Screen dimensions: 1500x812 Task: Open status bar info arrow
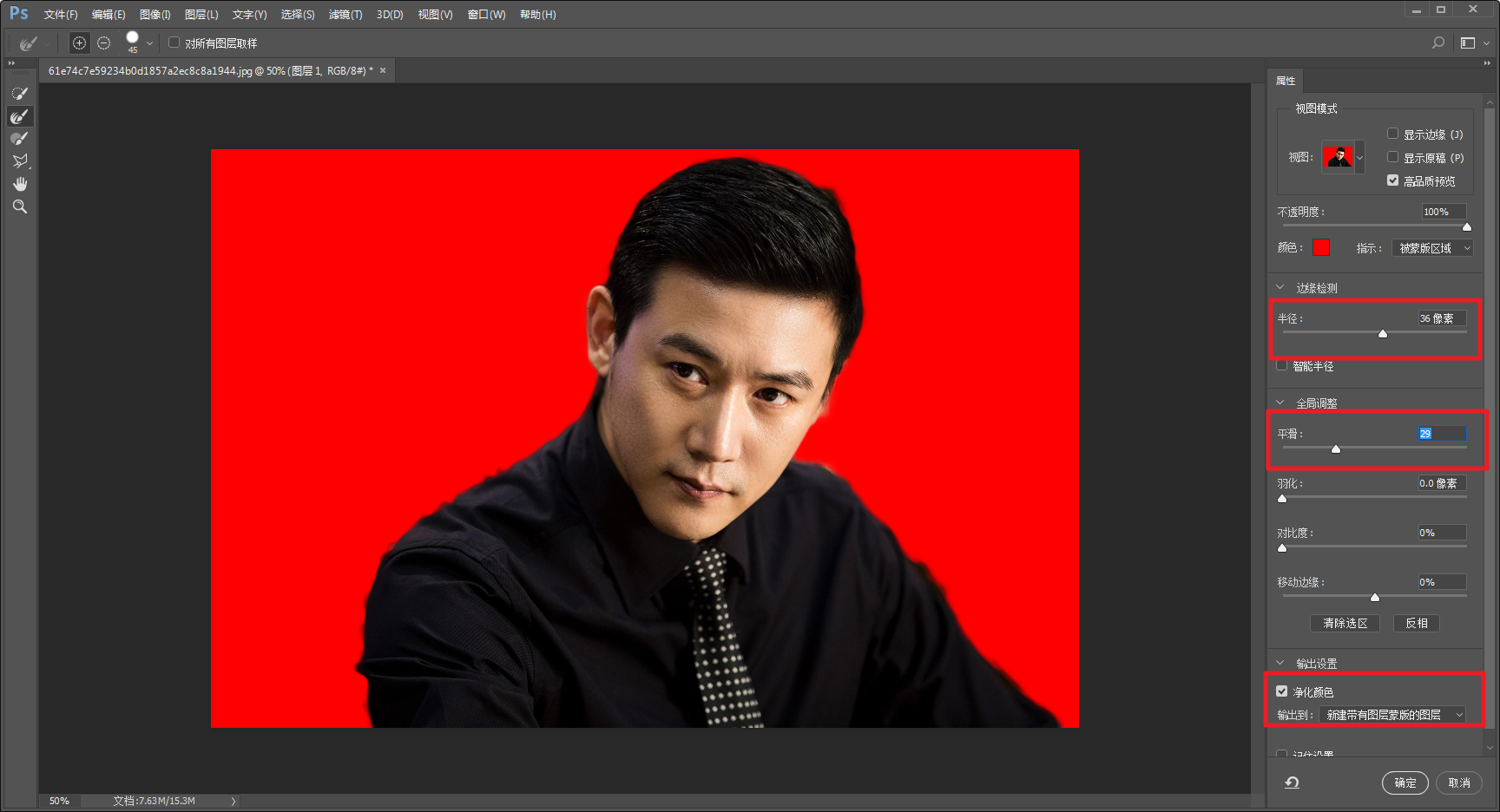pos(234,801)
